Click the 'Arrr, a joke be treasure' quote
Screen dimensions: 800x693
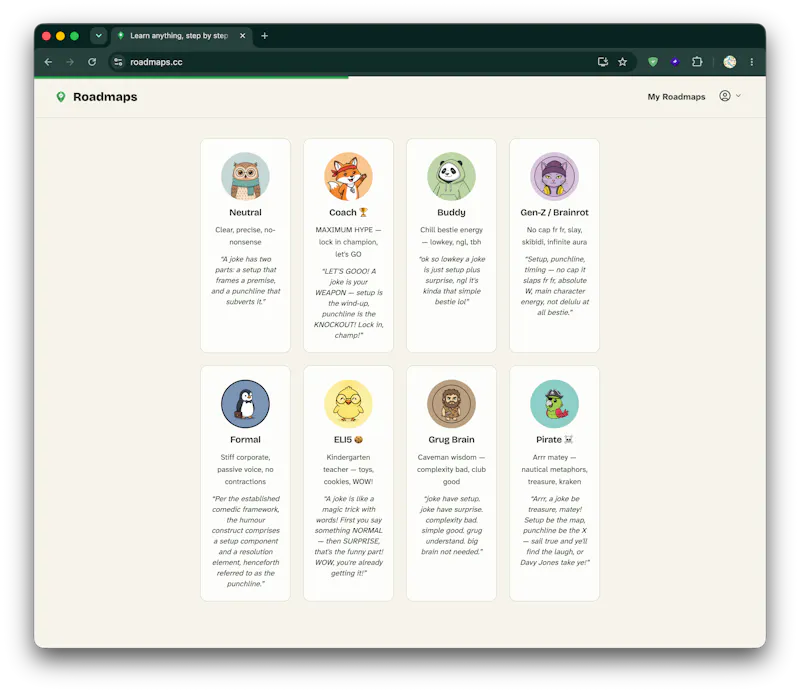[555, 530]
